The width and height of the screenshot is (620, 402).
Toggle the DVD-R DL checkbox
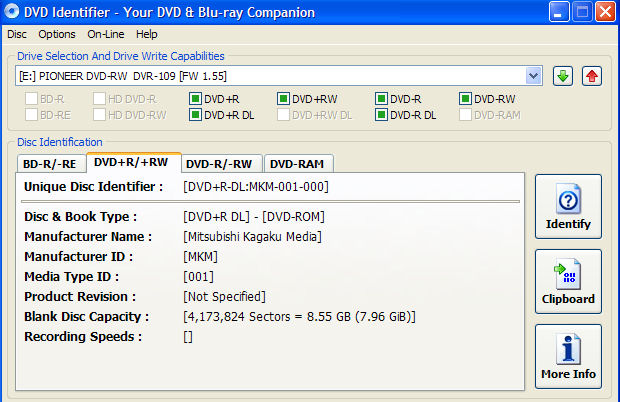(x=381, y=115)
